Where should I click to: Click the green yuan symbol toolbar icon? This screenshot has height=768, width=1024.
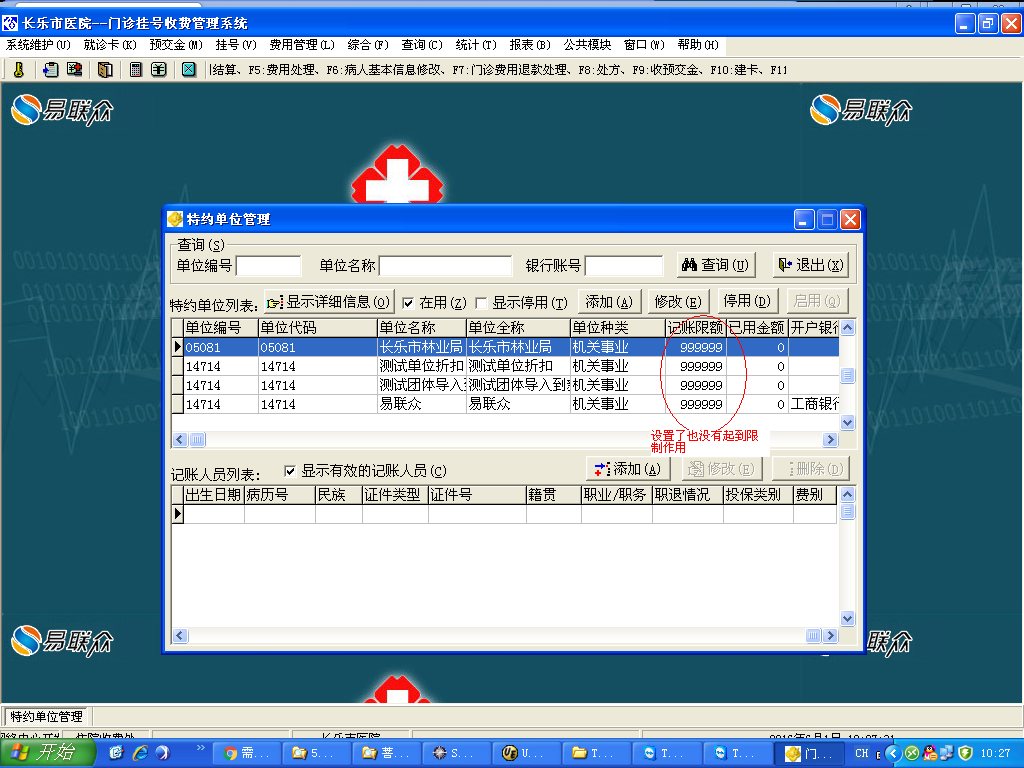(159, 69)
